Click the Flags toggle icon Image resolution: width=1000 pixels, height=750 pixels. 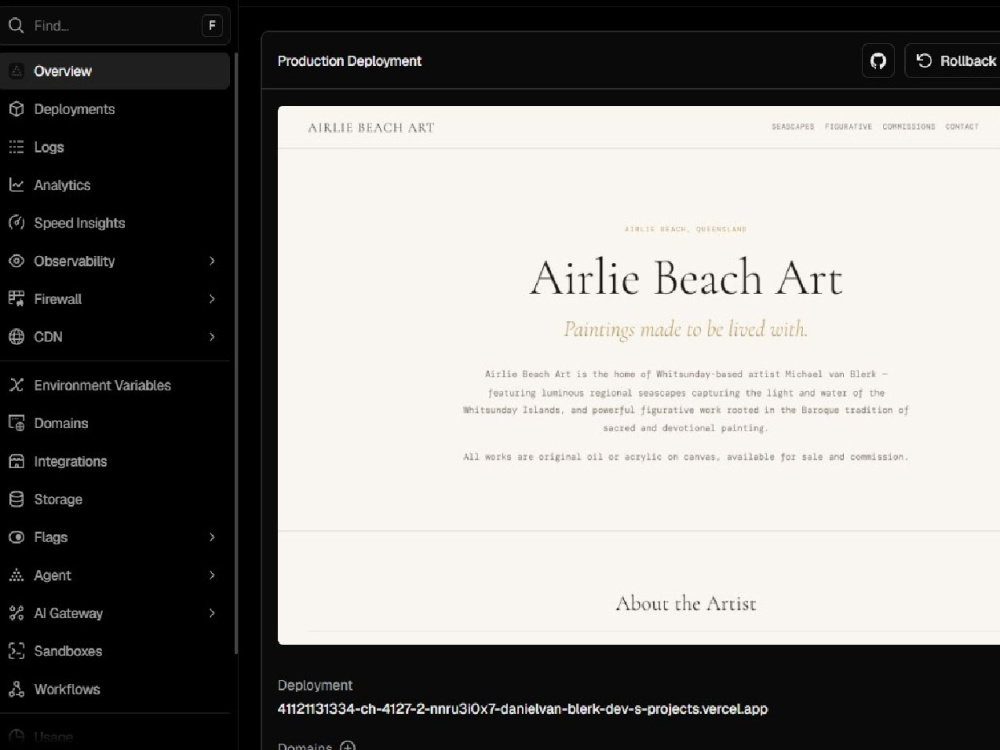click(x=17, y=537)
